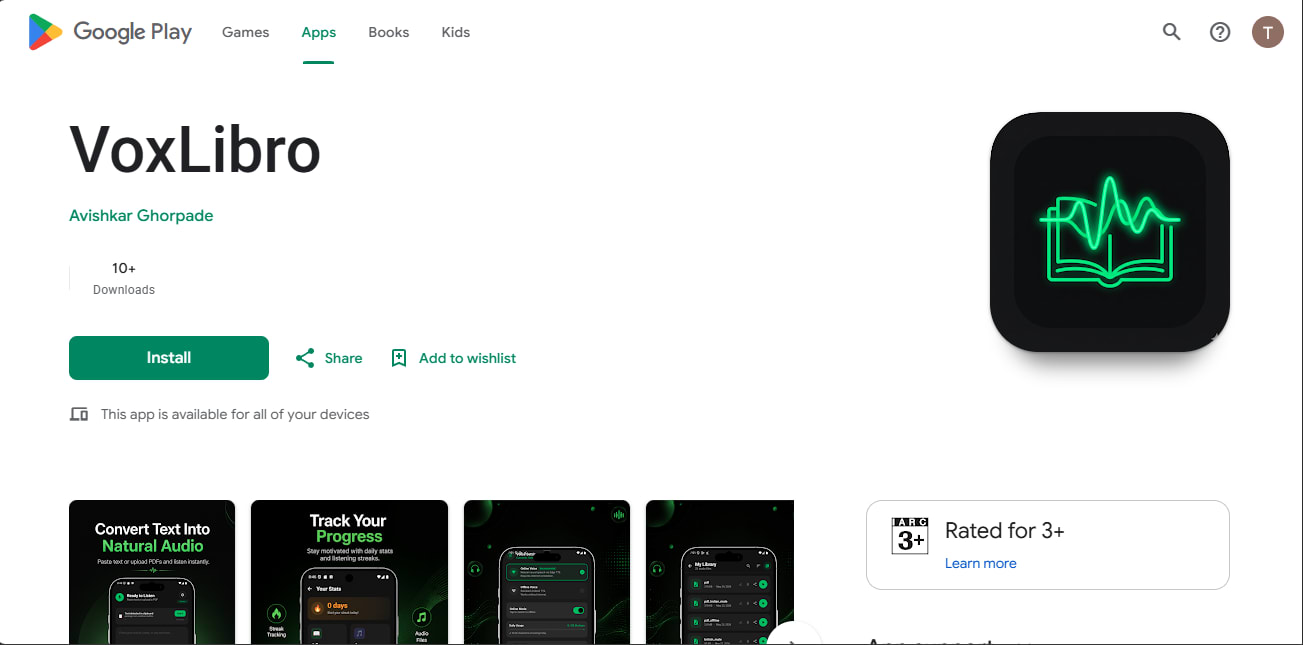Click the Rated for 3+ text
Viewport: 1303px width, 645px height.
1005,531
